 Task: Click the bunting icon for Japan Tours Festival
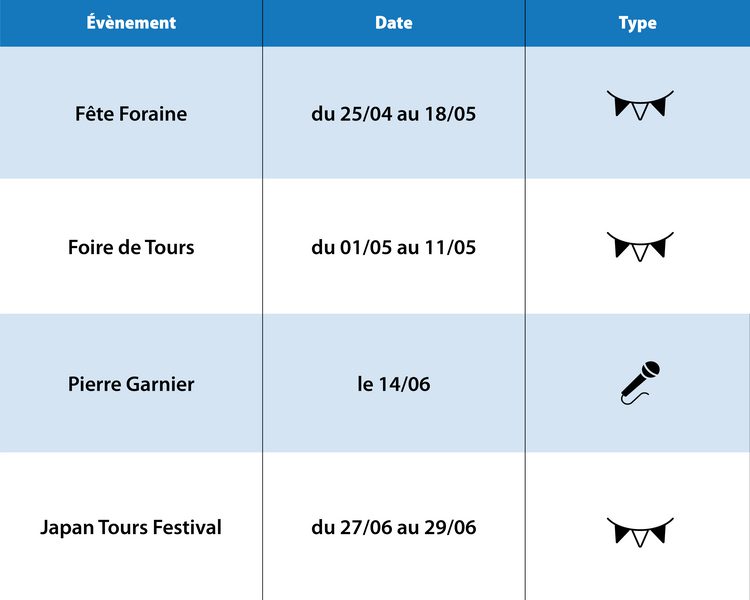pyautogui.click(x=640, y=532)
